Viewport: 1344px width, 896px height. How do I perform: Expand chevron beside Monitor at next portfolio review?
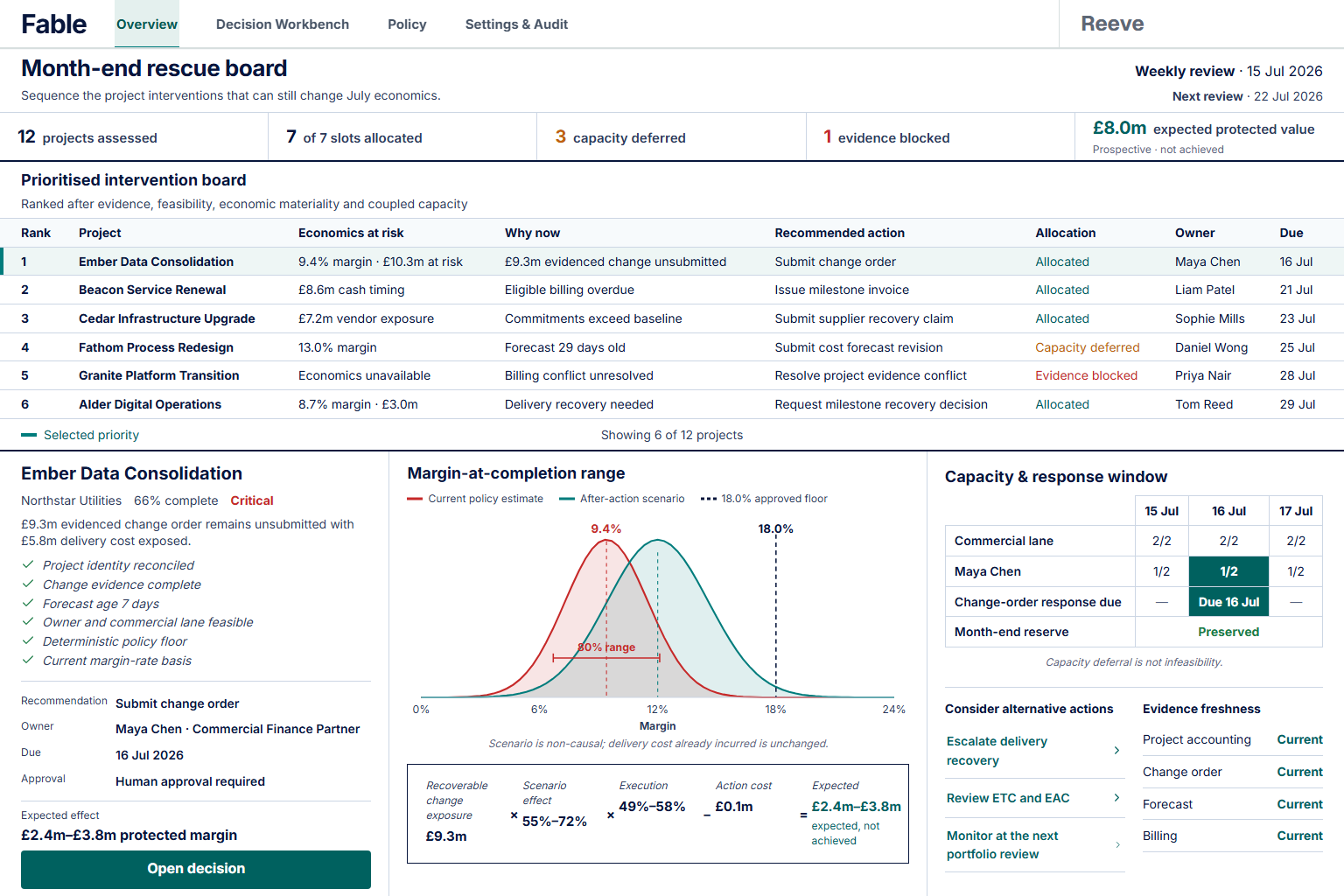(1116, 845)
